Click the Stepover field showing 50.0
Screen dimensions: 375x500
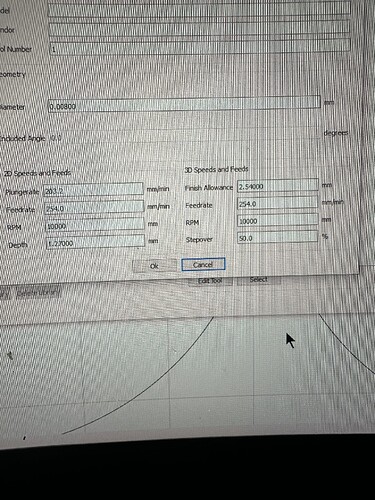[x=277, y=237]
